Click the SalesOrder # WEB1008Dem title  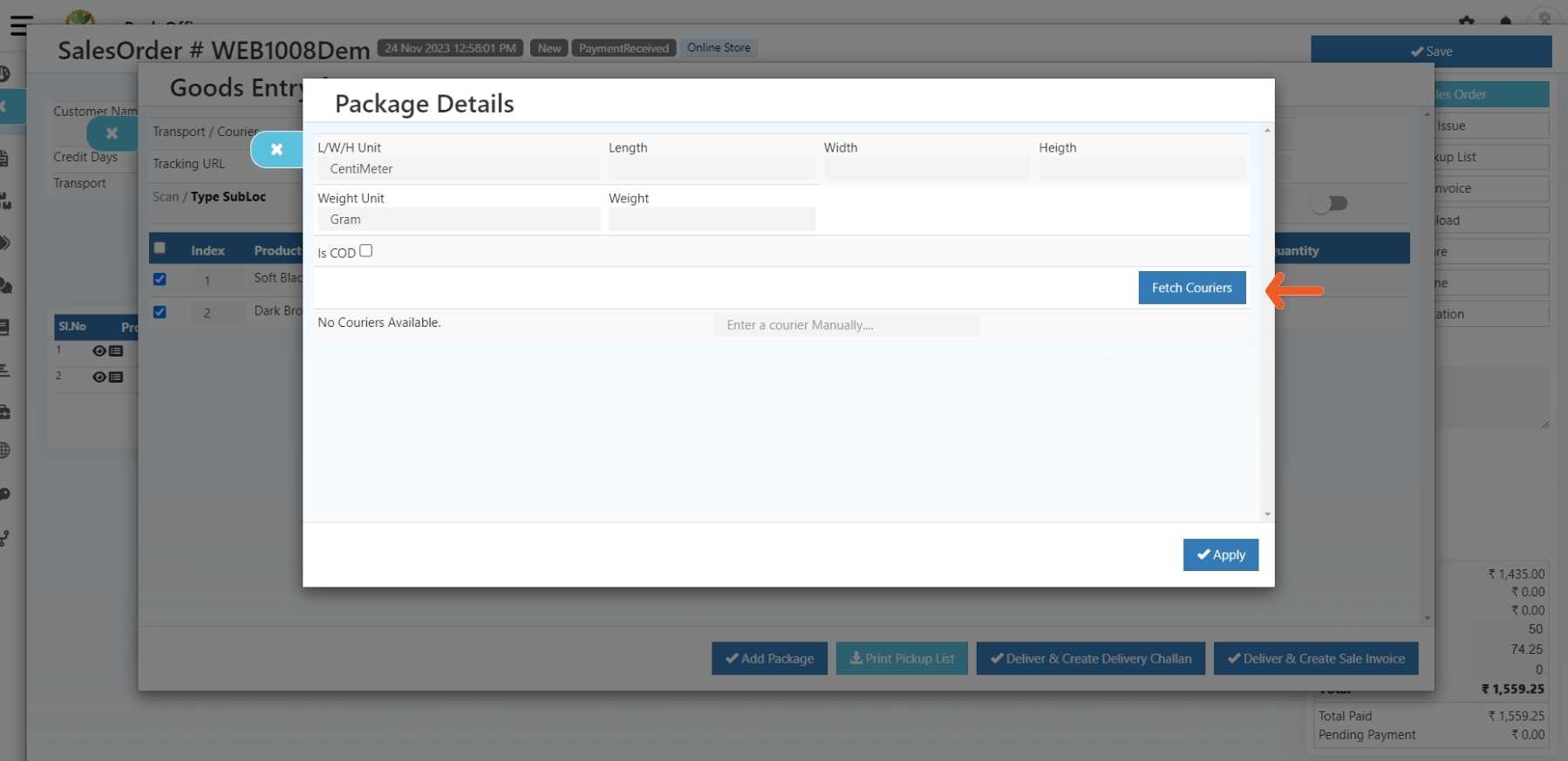click(x=214, y=51)
